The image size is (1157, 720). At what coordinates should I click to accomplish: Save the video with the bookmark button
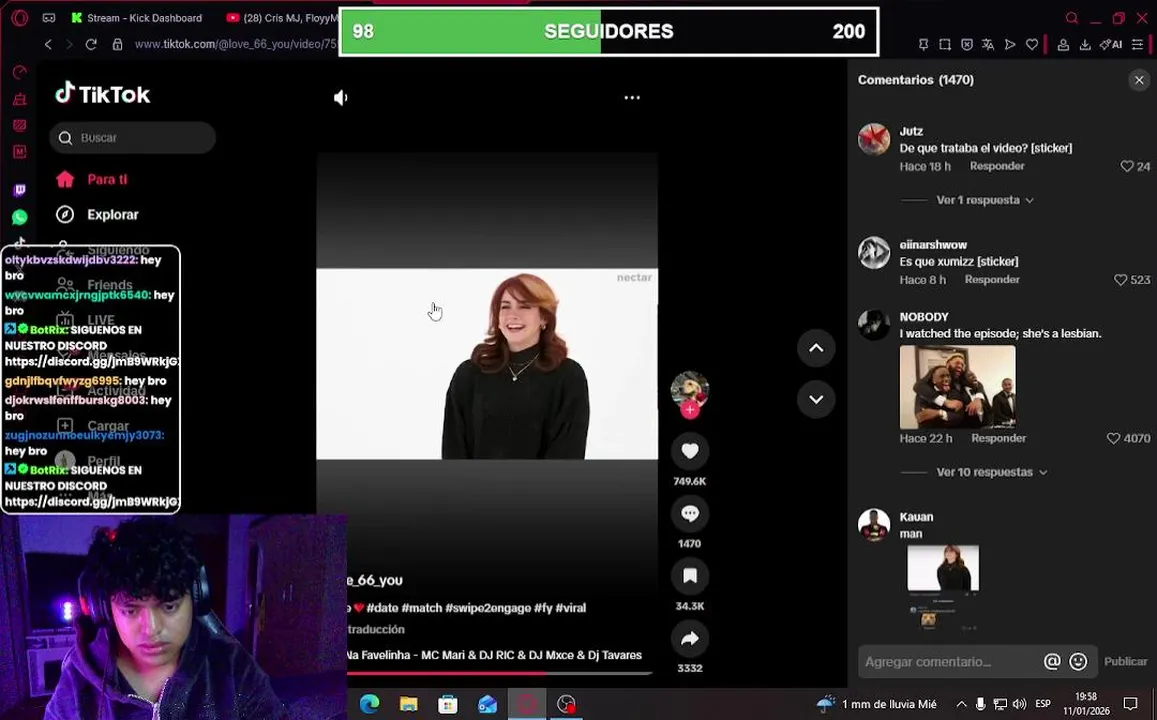pyautogui.click(x=689, y=576)
